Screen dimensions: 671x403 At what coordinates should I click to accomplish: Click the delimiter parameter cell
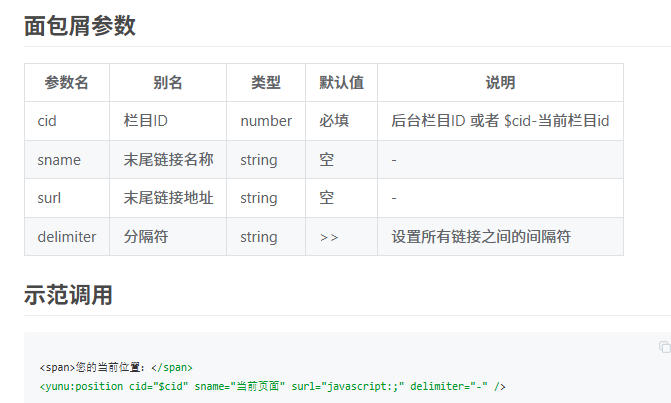67,237
